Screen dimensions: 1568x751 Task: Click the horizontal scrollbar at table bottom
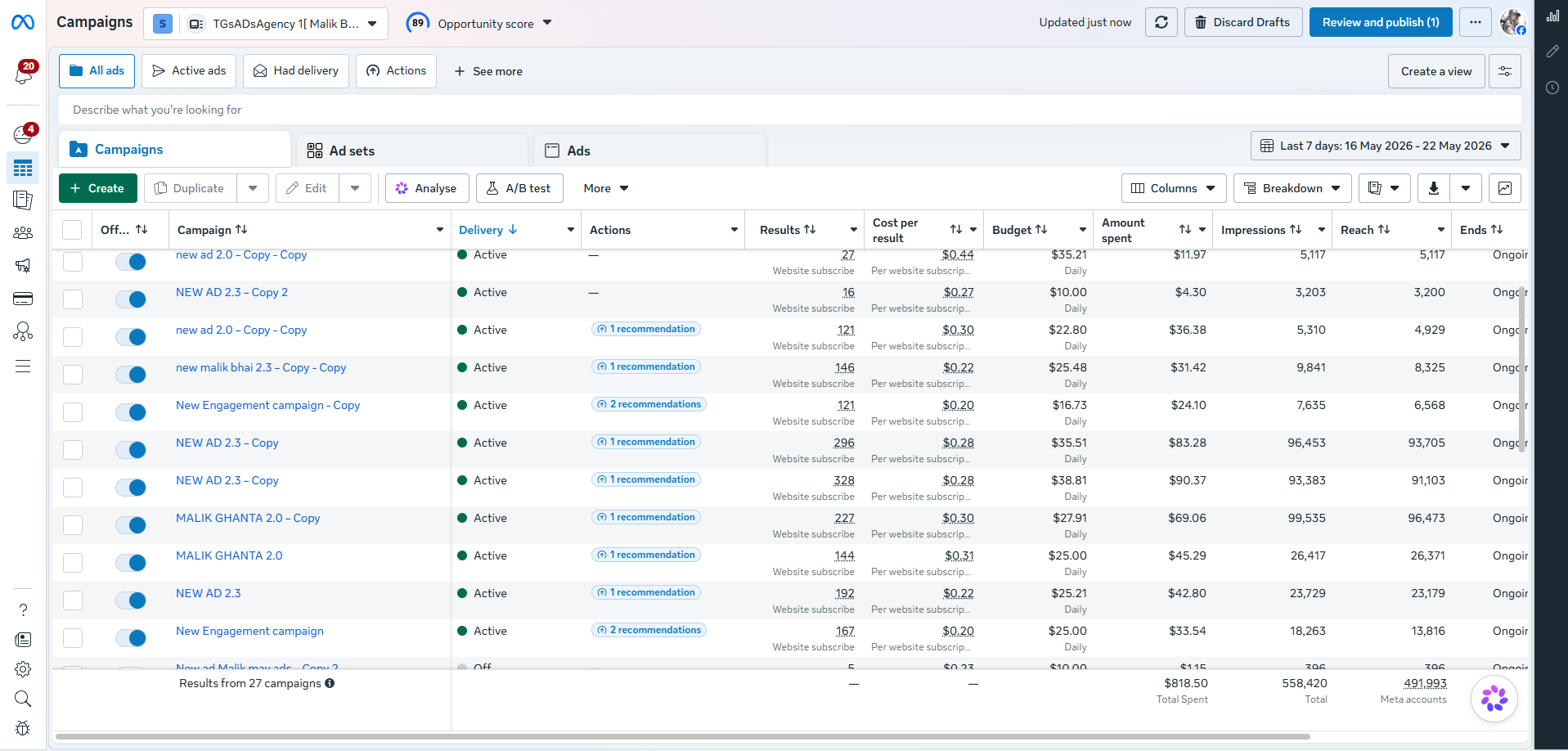point(683,736)
